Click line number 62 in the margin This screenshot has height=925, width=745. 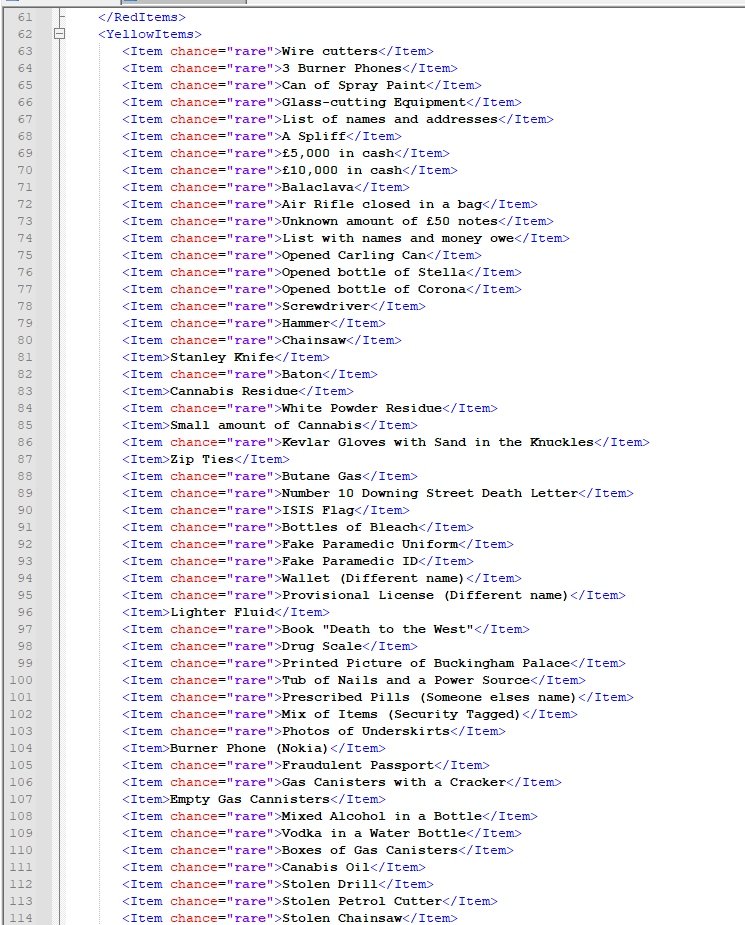click(24, 34)
